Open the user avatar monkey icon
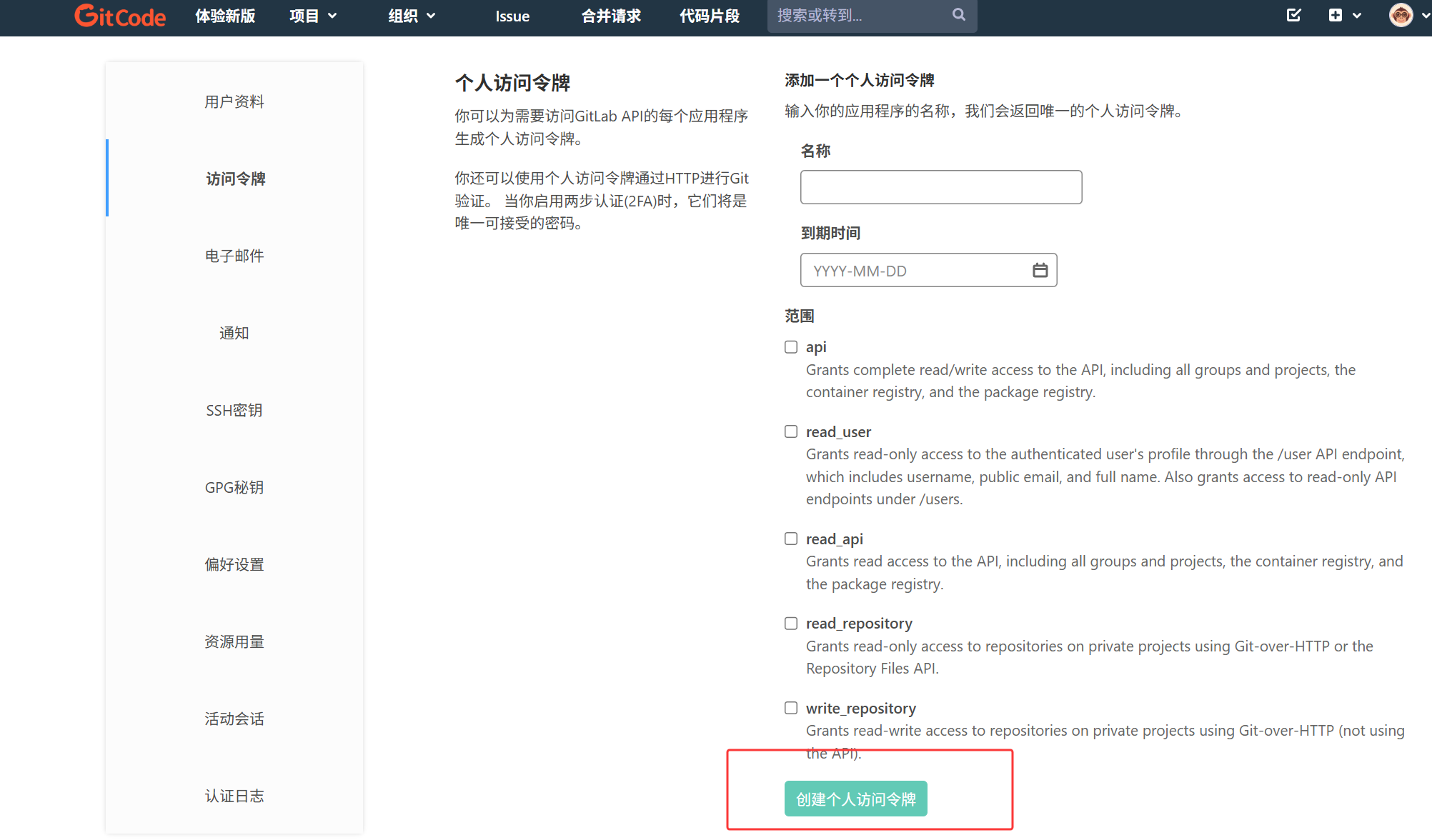This screenshot has height=840, width=1432. pyautogui.click(x=1400, y=14)
